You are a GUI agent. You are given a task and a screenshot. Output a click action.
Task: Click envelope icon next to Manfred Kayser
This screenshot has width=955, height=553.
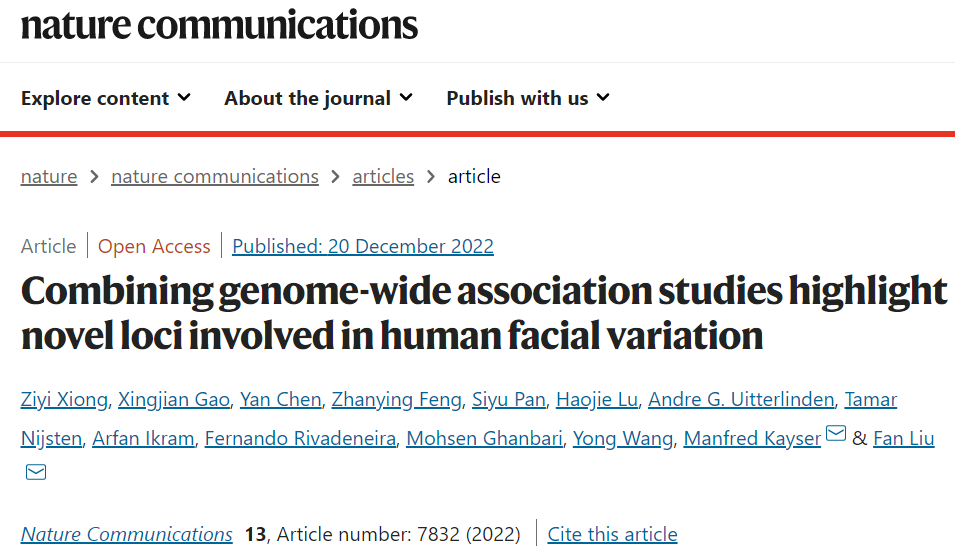click(836, 434)
